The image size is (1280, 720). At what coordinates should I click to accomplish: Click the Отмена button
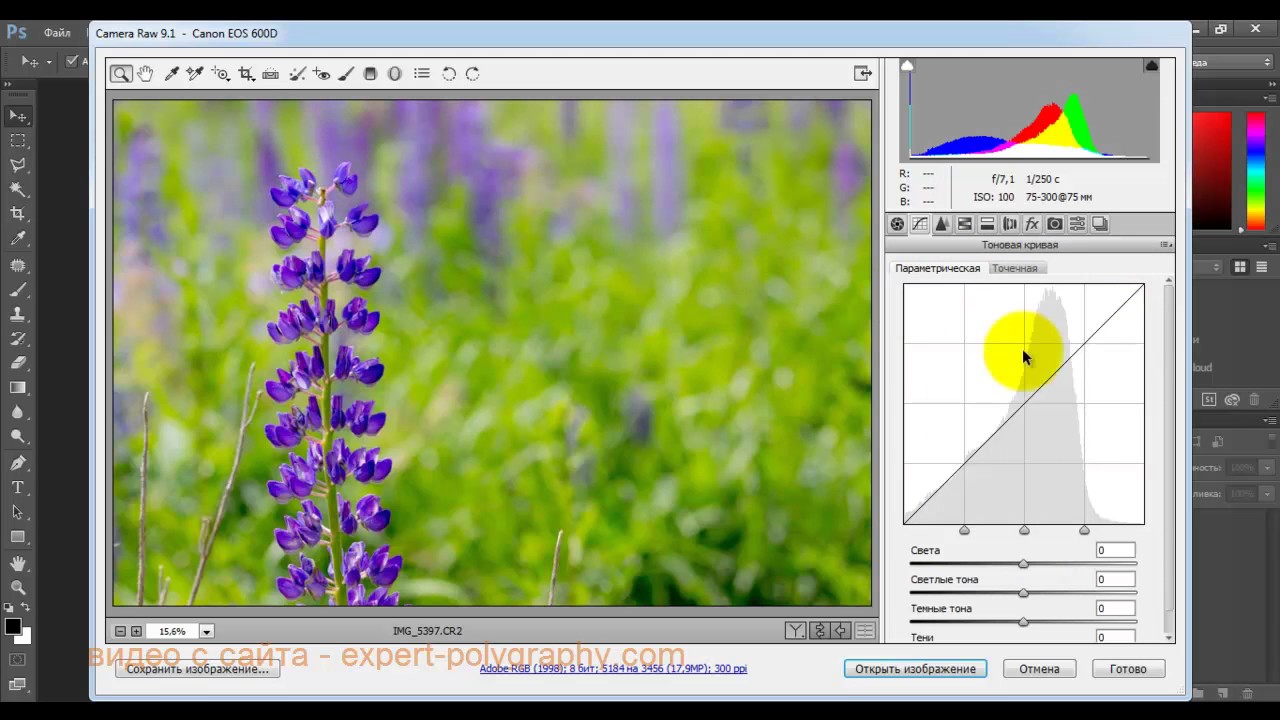point(1040,669)
